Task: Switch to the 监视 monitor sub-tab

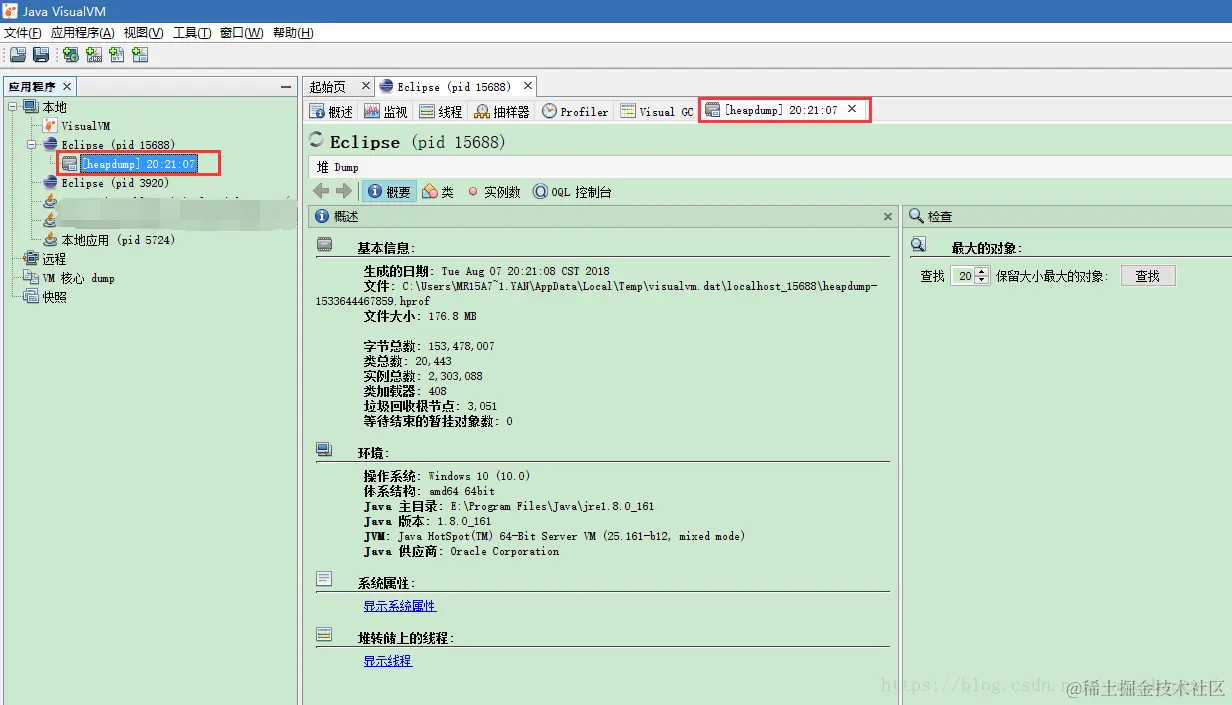Action: (x=386, y=112)
